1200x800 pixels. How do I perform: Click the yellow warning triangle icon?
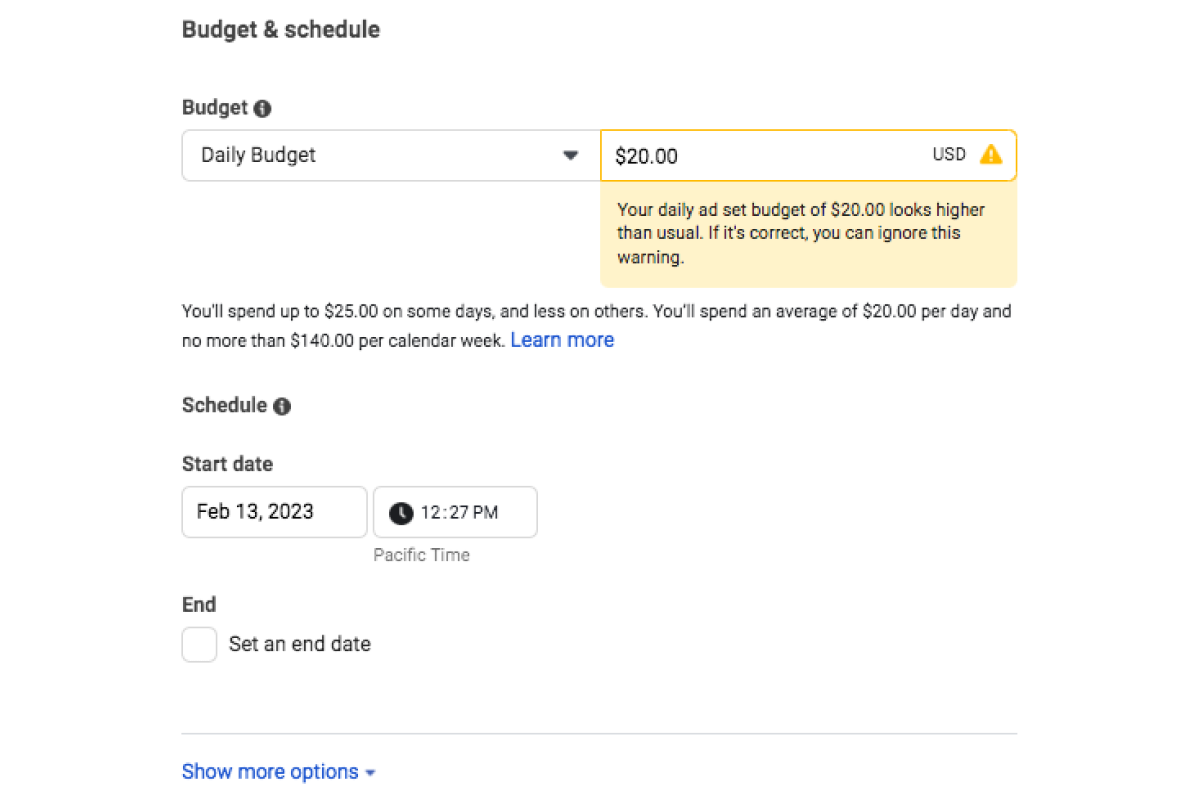click(990, 154)
